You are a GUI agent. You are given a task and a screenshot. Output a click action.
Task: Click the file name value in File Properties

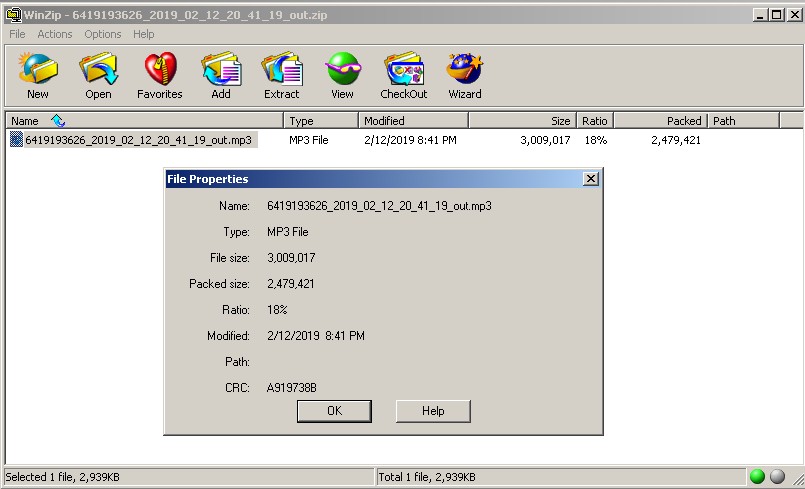click(x=379, y=206)
